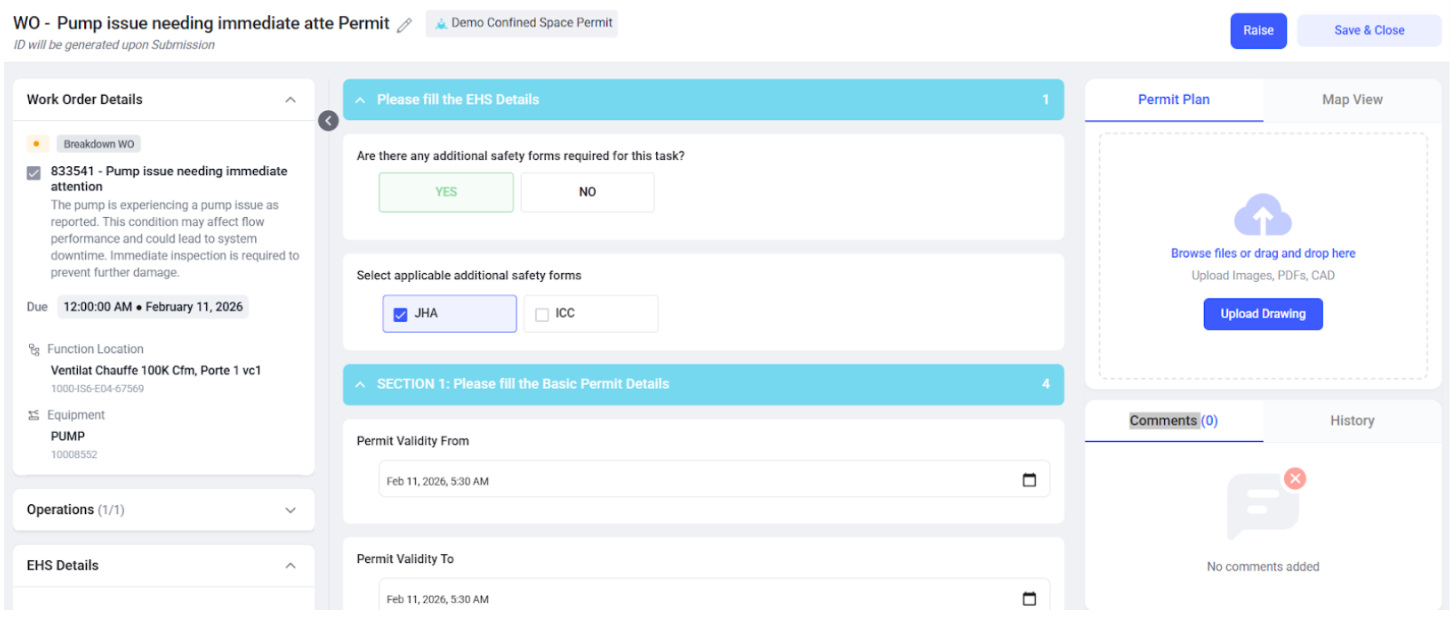Open the History tab

[x=1352, y=421]
